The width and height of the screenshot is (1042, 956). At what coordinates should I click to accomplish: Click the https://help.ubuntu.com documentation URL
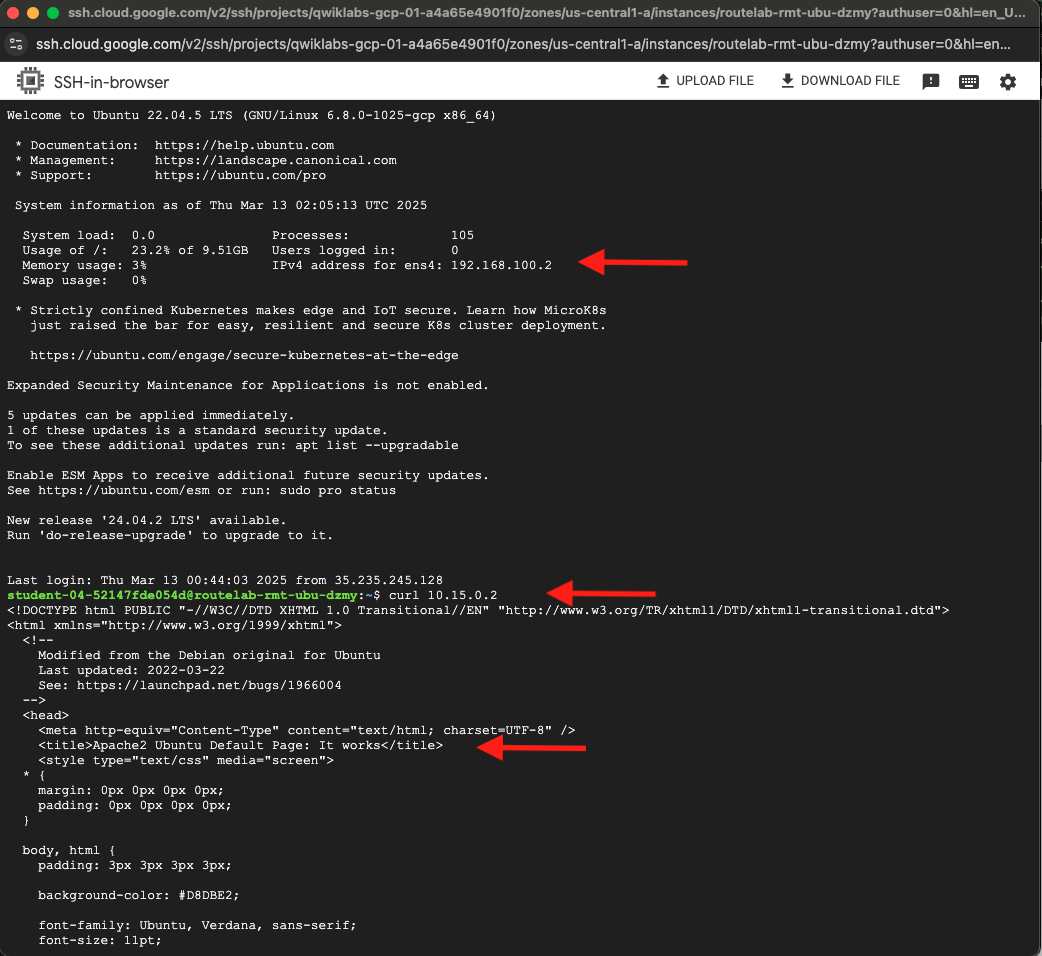click(x=245, y=145)
